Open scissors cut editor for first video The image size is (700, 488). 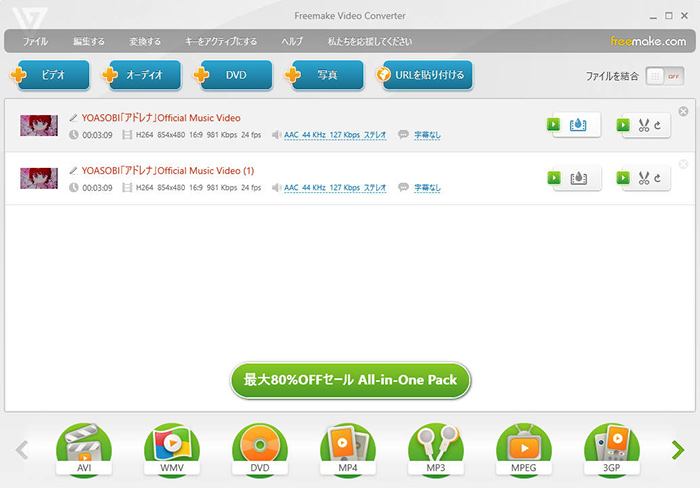(643, 125)
